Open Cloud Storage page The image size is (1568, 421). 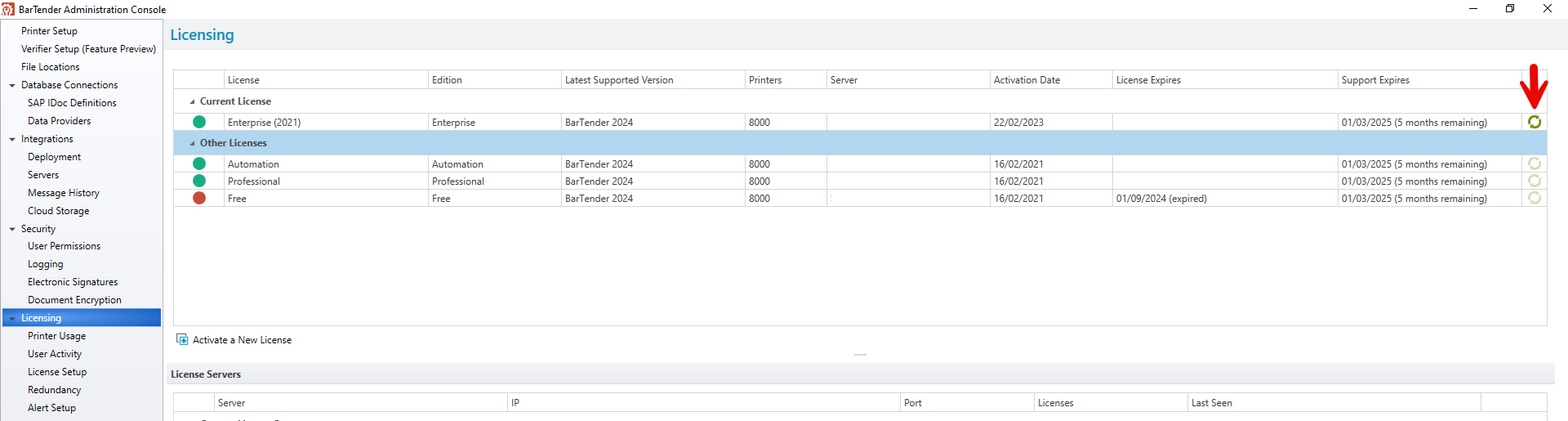59,211
